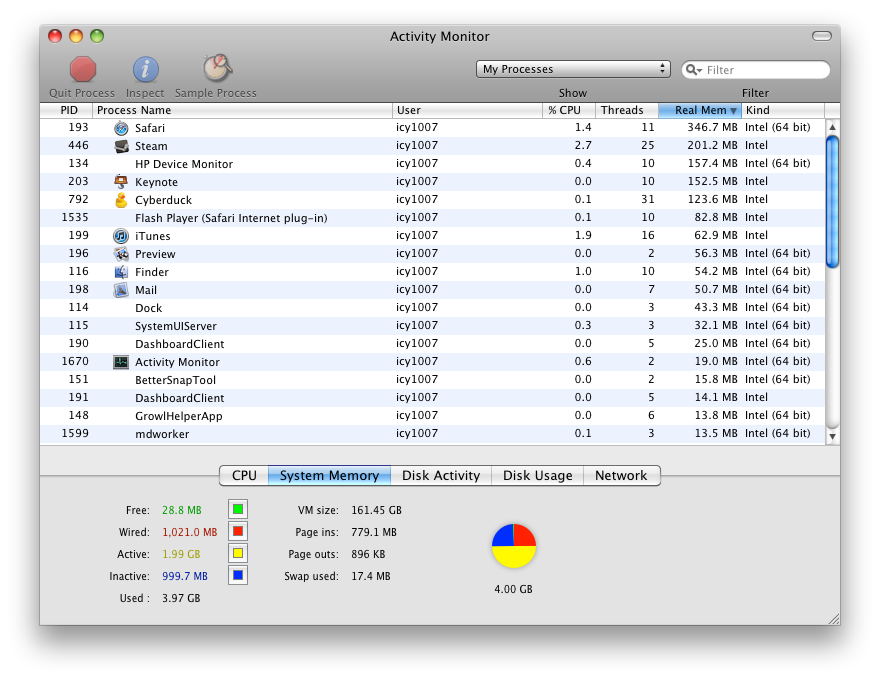Screen dimensions: 880x680
Task: Select the Flash Player (Safari Internet plug-in) row
Action: [x=433, y=218]
